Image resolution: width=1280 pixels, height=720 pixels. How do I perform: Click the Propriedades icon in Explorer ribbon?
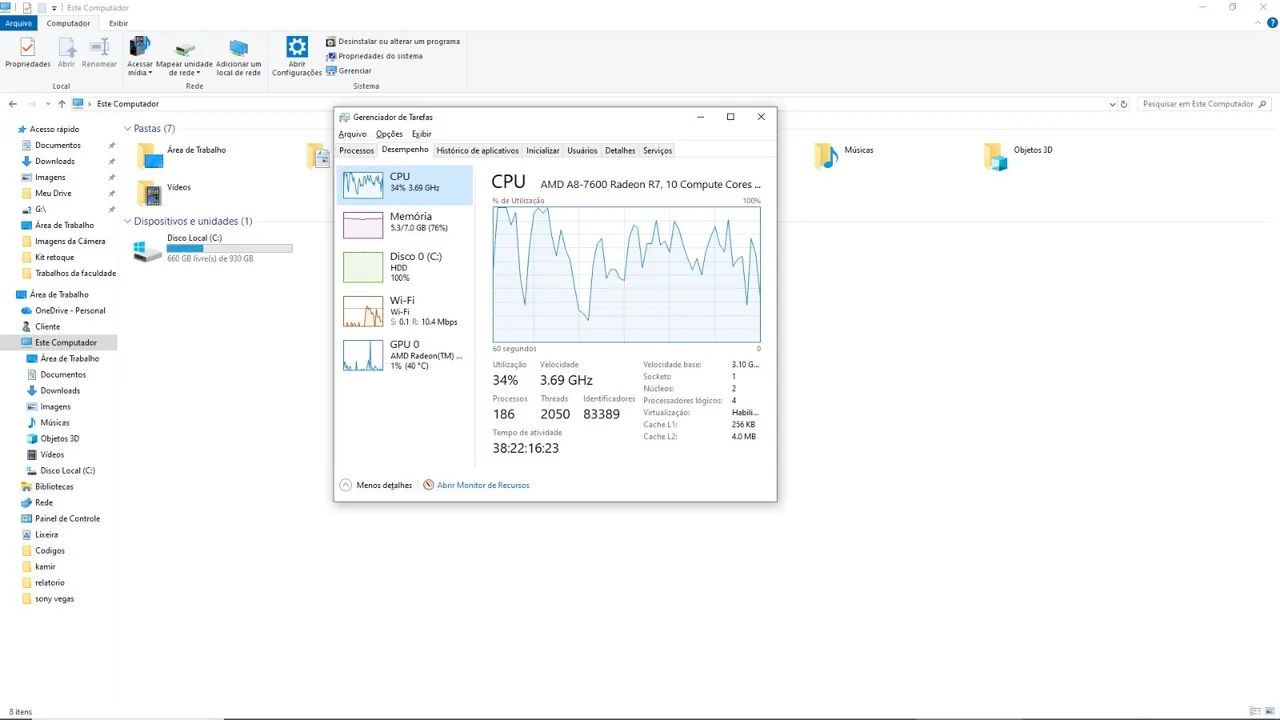[x=28, y=47]
